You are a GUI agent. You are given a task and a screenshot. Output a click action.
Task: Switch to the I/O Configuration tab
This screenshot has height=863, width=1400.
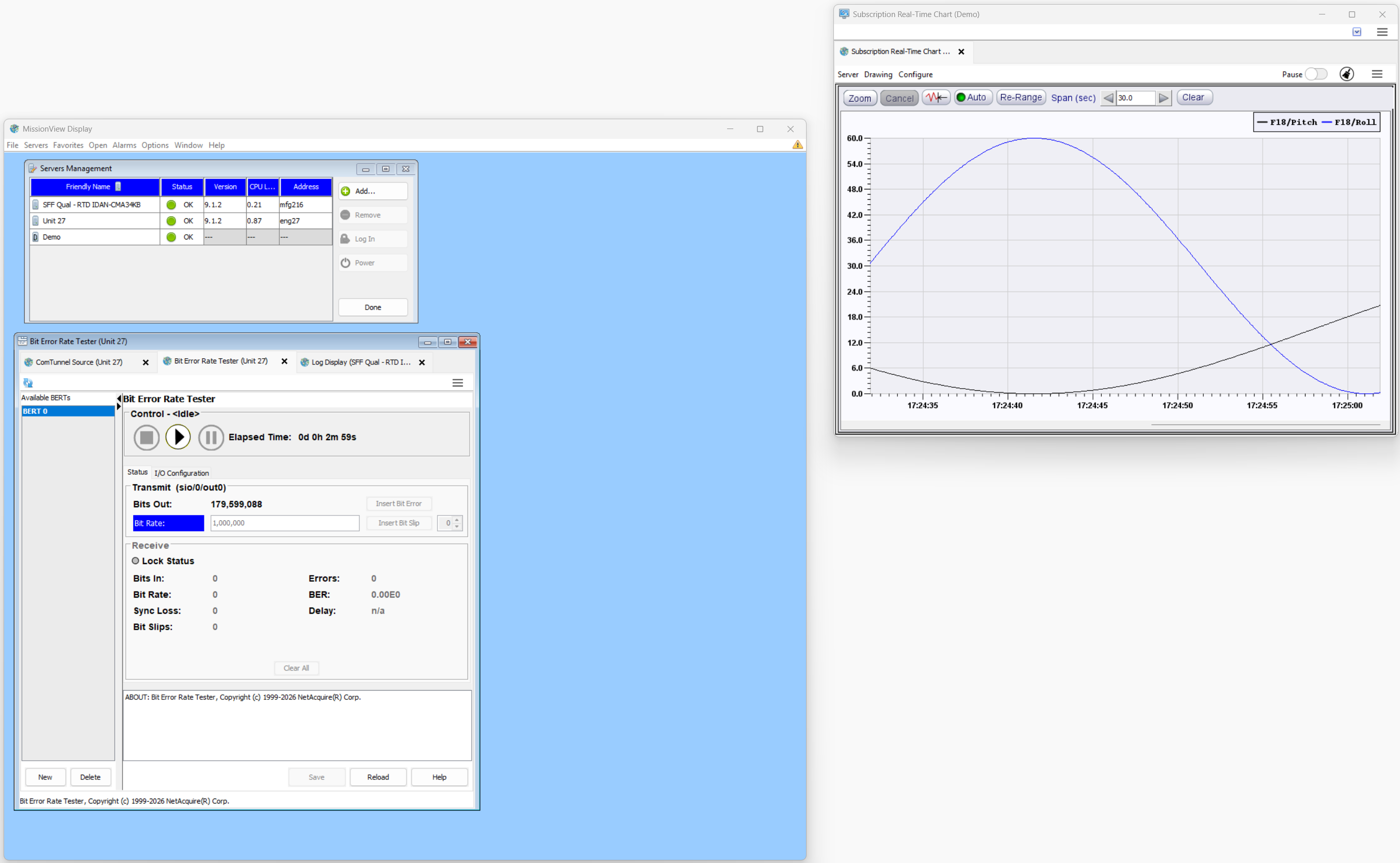click(182, 473)
